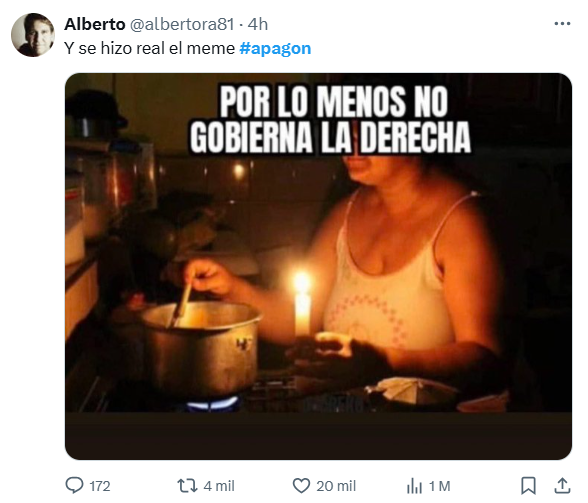Open the three-dot more options menu
588x503 pixels.
pyautogui.click(x=562, y=24)
